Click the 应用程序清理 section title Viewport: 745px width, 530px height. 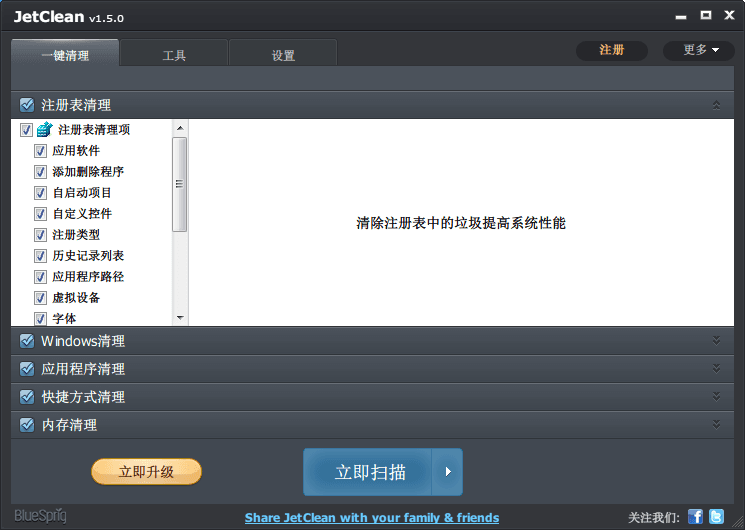[x=83, y=369]
